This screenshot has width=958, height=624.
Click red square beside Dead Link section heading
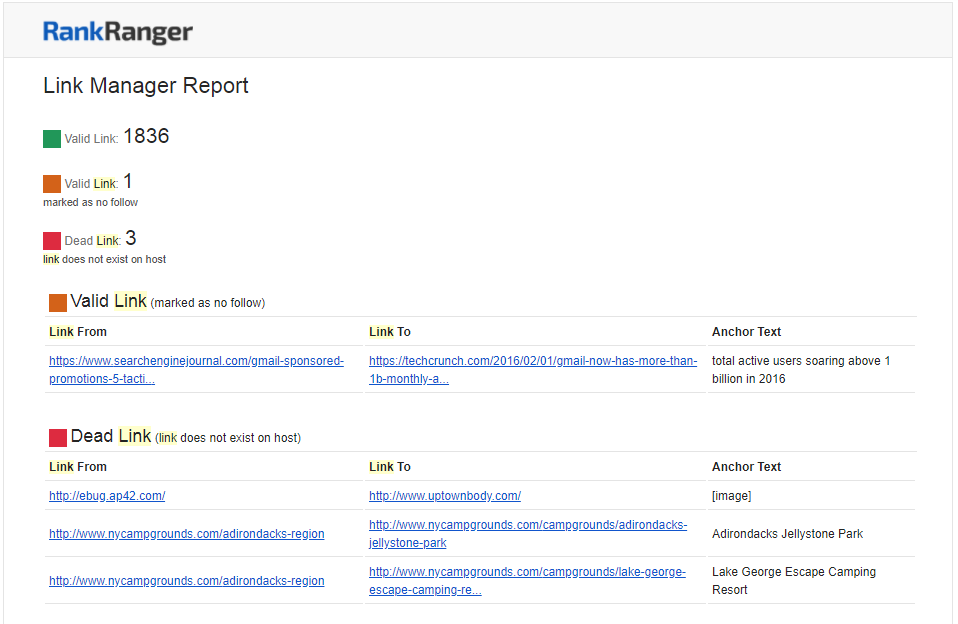[x=58, y=438]
